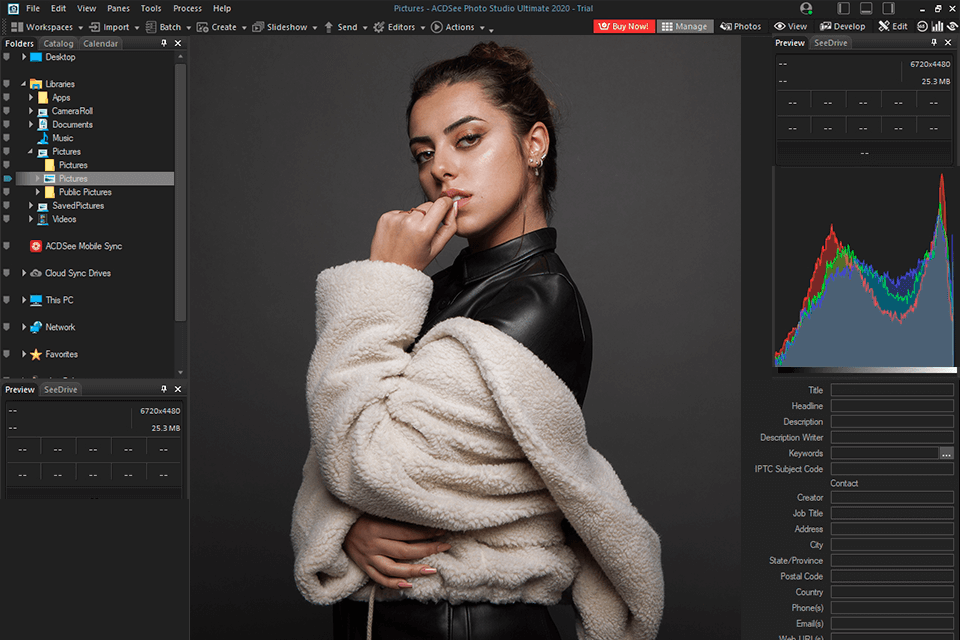Image resolution: width=960 pixels, height=640 pixels.
Task: Toggle easy-select marker beside Music
Action: tap(7, 138)
